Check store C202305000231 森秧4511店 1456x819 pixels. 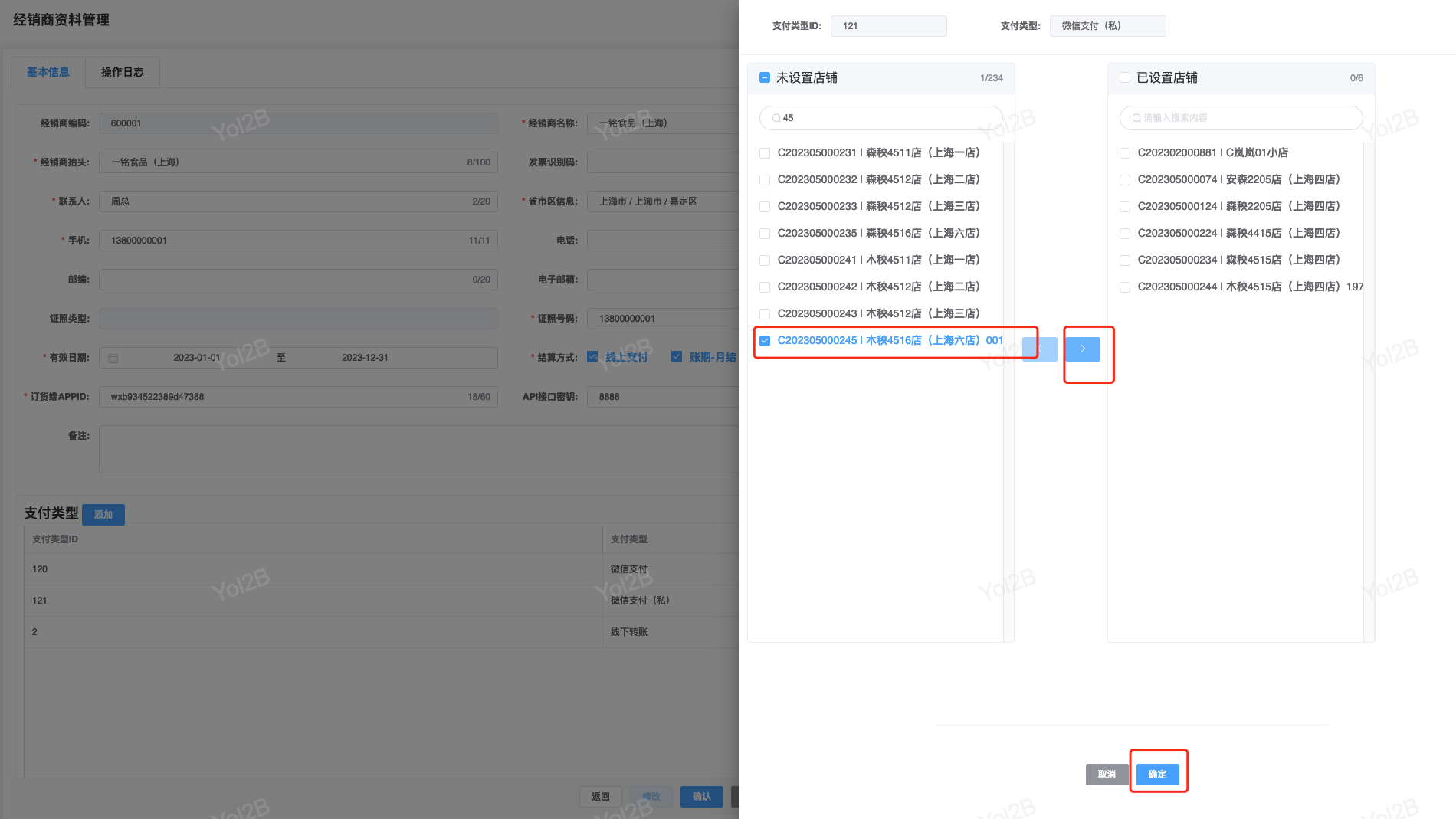(765, 153)
